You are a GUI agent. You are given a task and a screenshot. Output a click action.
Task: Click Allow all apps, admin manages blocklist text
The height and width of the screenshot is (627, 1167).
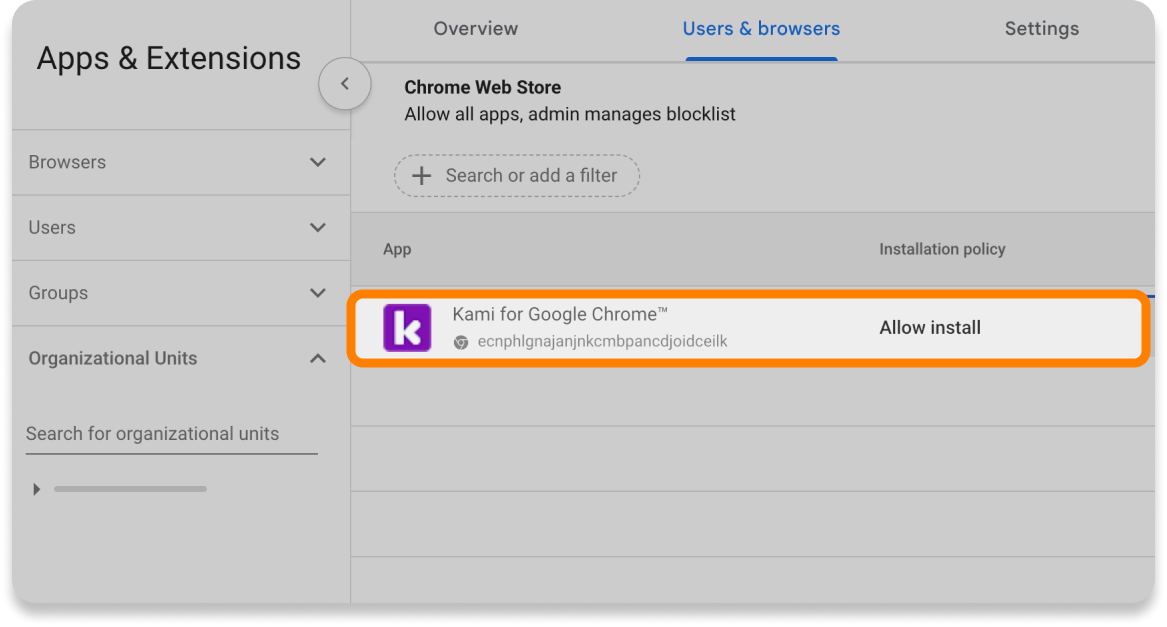click(x=569, y=115)
